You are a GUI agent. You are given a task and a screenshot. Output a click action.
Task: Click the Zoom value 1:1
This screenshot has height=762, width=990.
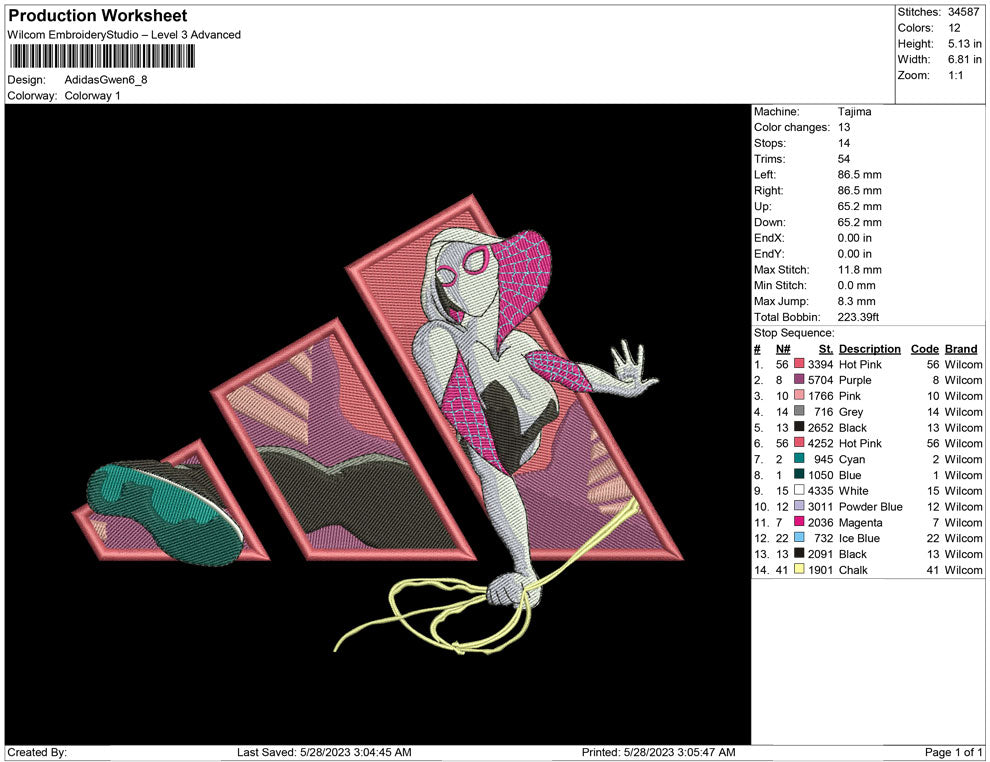point(955,75)
